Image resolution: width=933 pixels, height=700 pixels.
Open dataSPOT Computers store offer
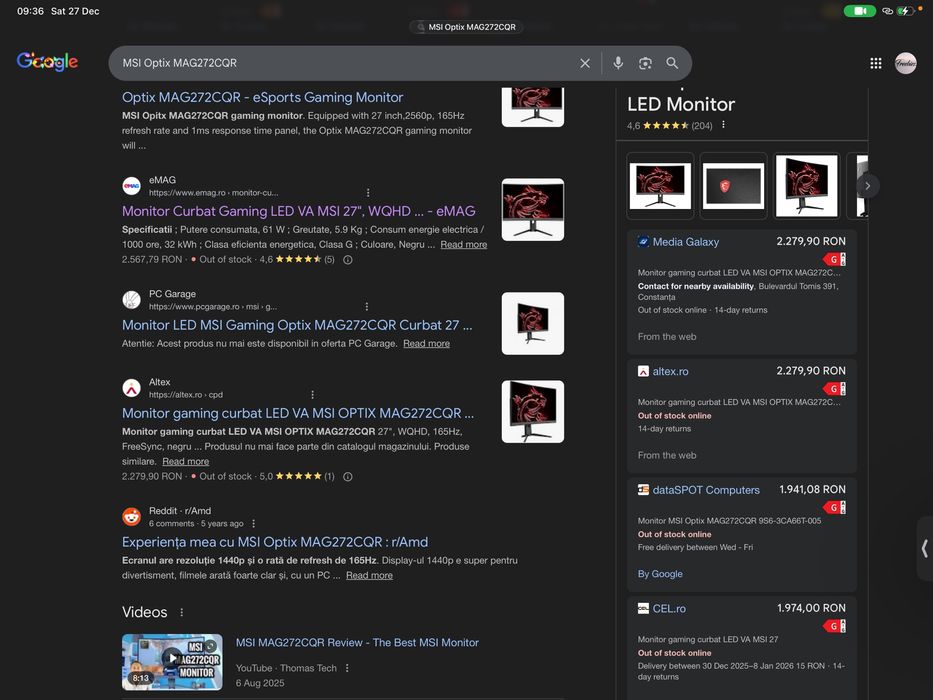click(741, 535)
